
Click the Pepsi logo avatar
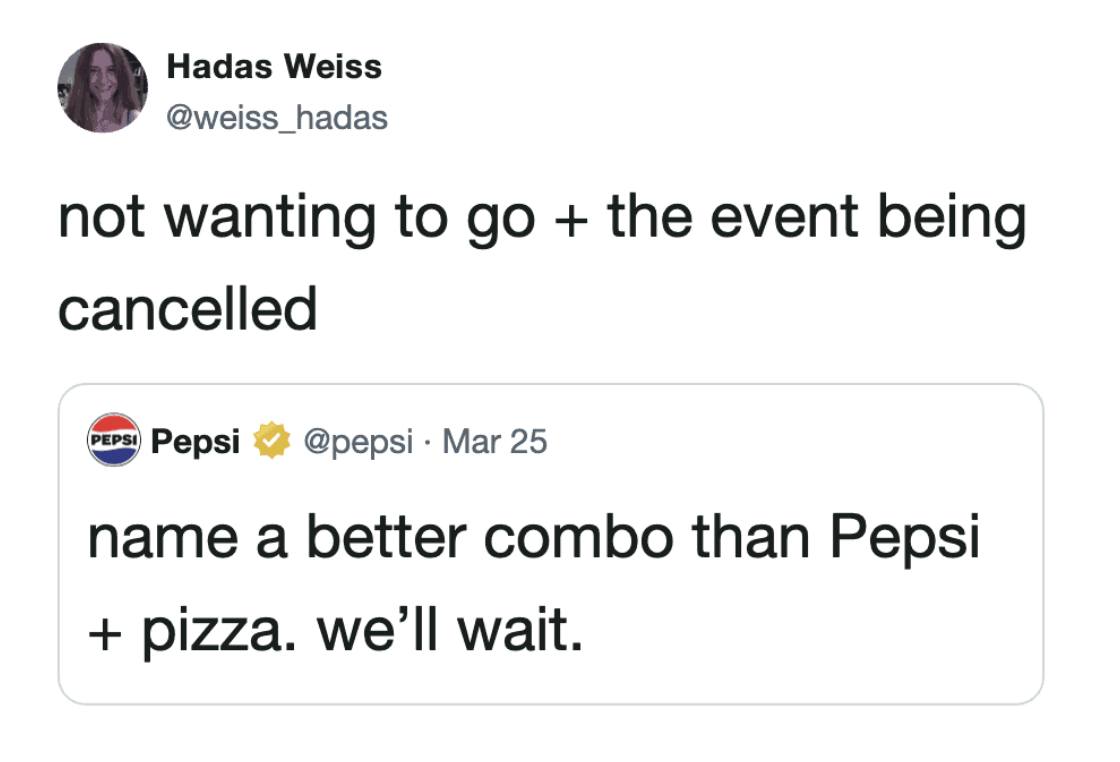[115, 440]
